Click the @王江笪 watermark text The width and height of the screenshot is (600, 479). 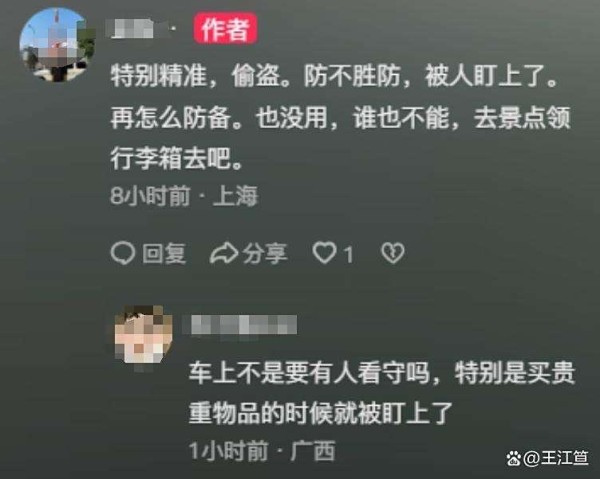coord(555,458)
